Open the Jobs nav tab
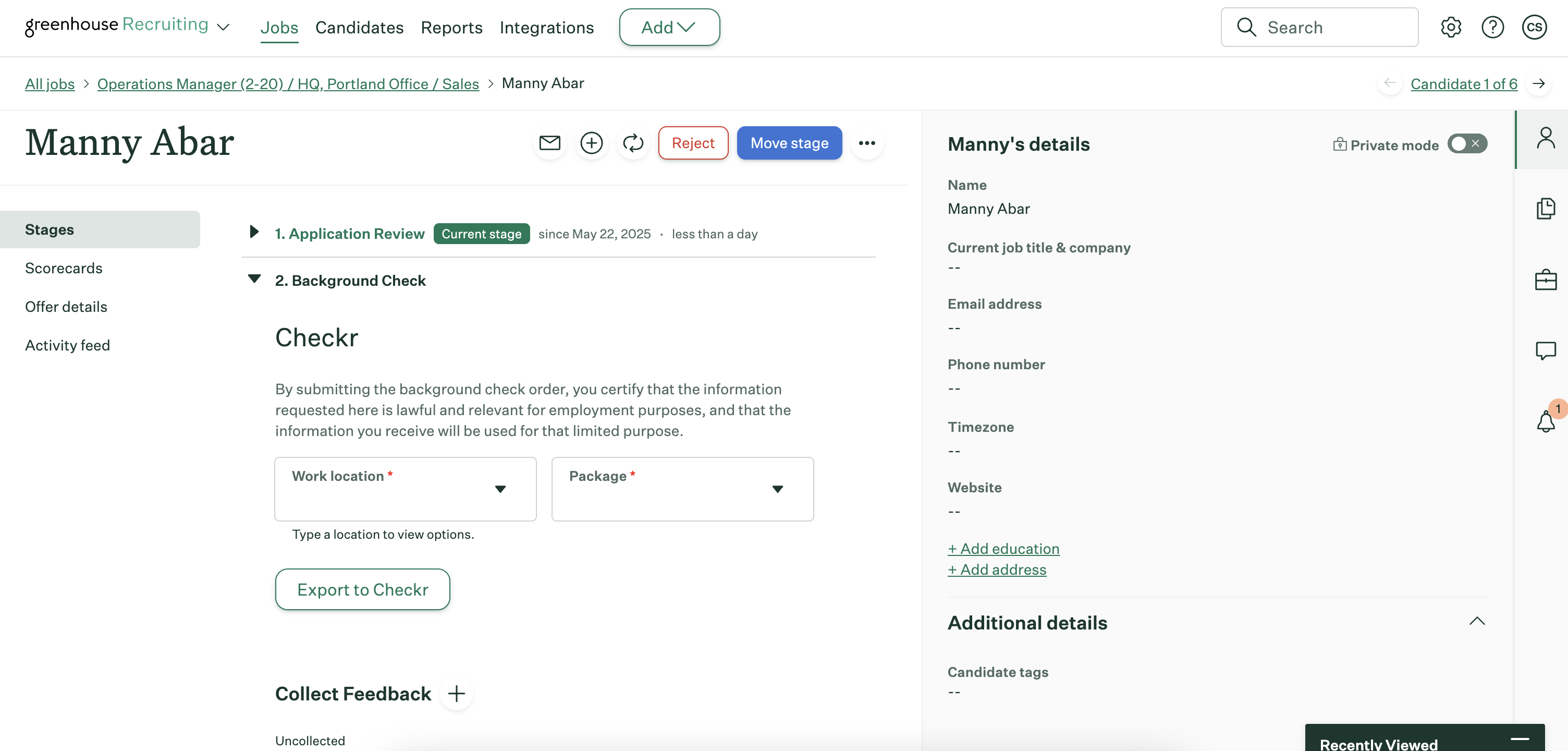The image size is (1568, 751). coord(279,28)
